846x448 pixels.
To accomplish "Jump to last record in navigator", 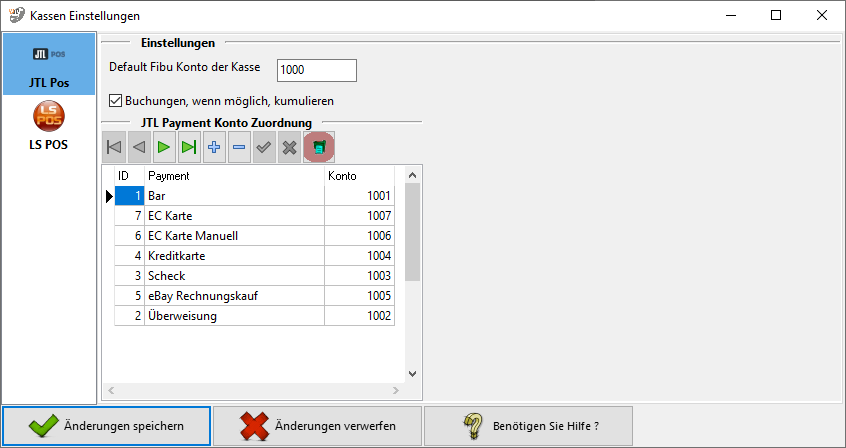I will [x=189, y=147].
